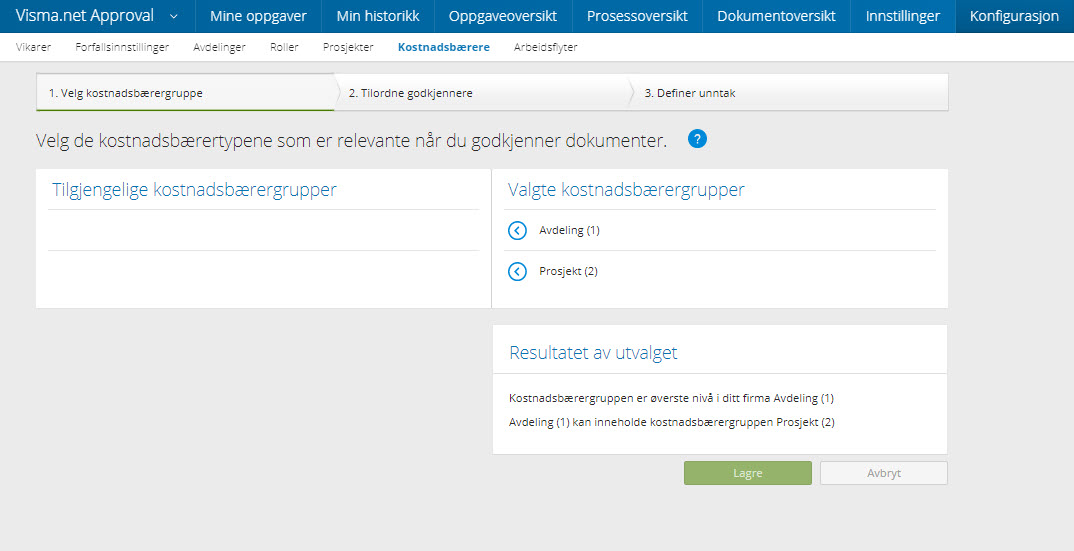
Task: Click the 'kan inneholde kostnadsbærergruppen Prosjekt' line
Action: tap(672, 422)
